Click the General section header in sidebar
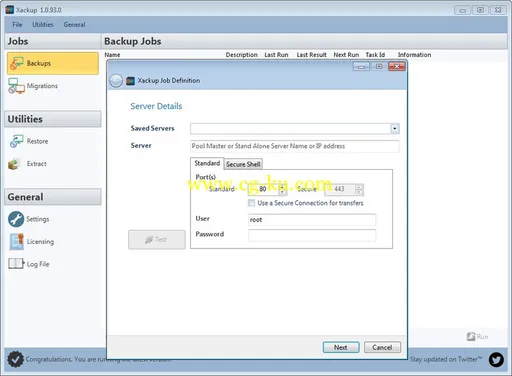The height and width of the screenshot is (376, 512). (x=53, y=197)
